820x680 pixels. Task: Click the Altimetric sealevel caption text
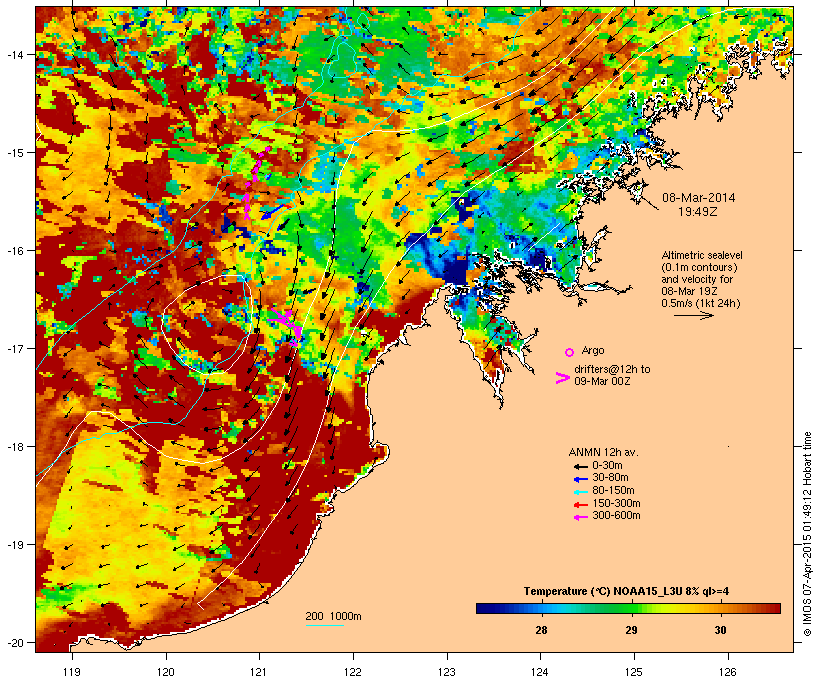[702, 279]
